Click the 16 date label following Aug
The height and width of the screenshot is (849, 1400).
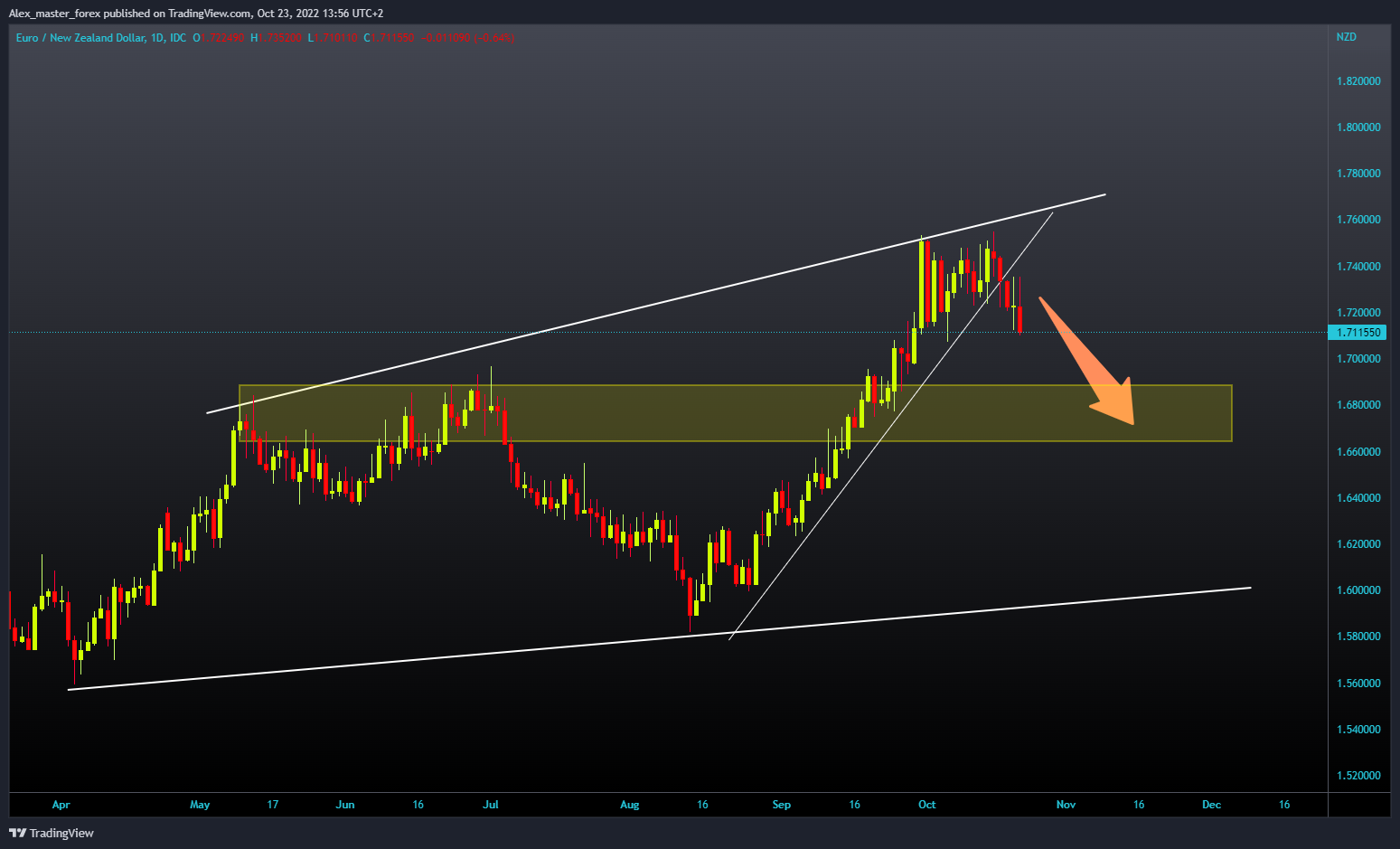coord(702,805)
